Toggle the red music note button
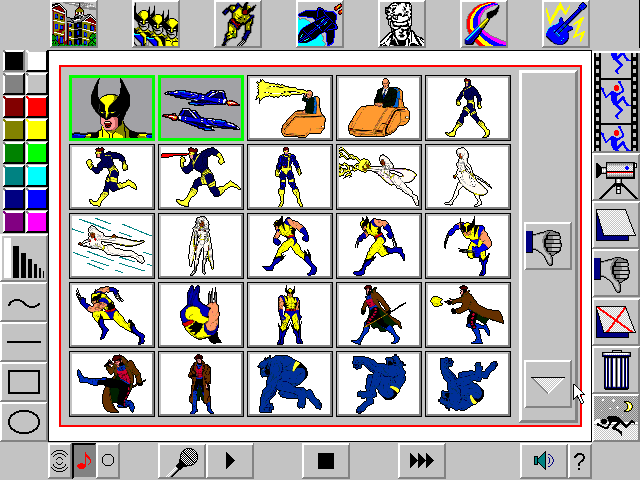The image size is (640, 480). click(x=84, y=461)
